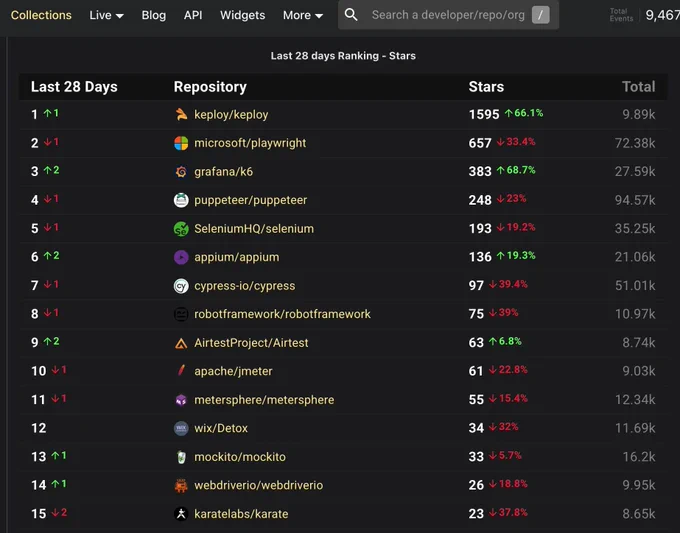This screenshot has width=680, height=533.
Task: Click the Total Events counter label
Action: (x=621, y=15)
